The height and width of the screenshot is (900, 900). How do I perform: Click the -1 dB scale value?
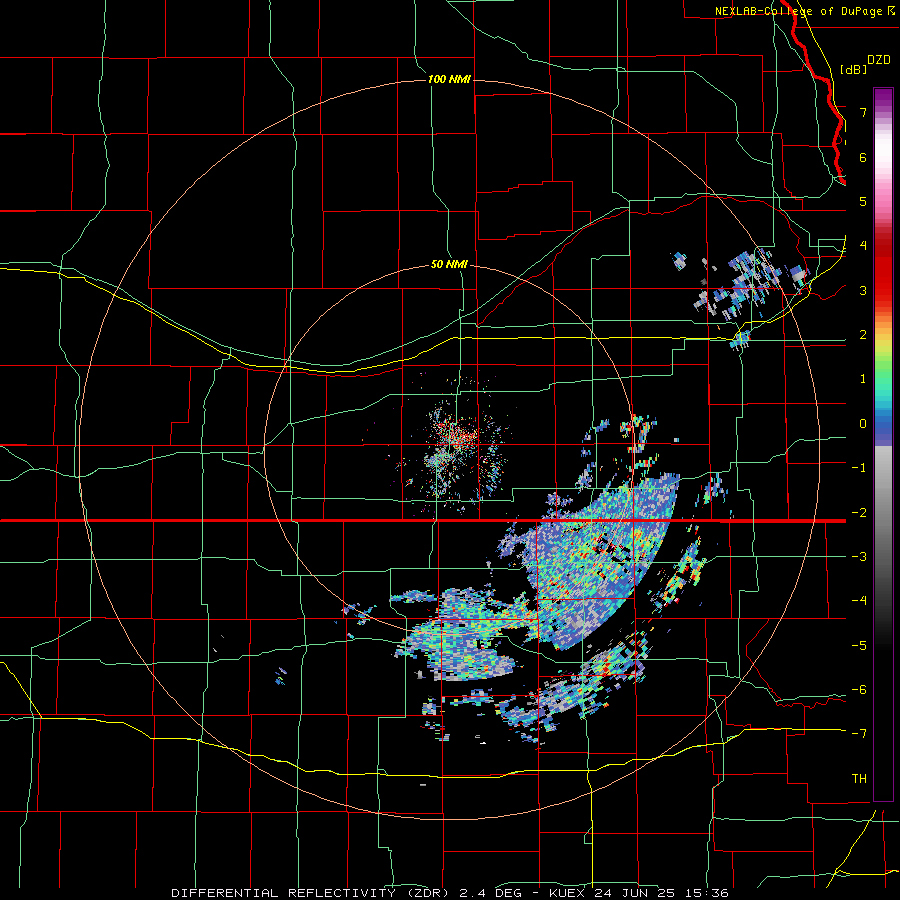[859, 468]
